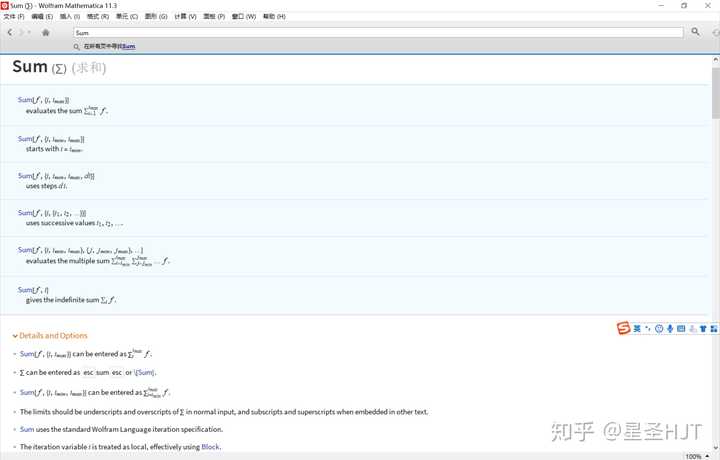
Task: Open the 格式 (R) menu
Action: (x=98, y=17)
